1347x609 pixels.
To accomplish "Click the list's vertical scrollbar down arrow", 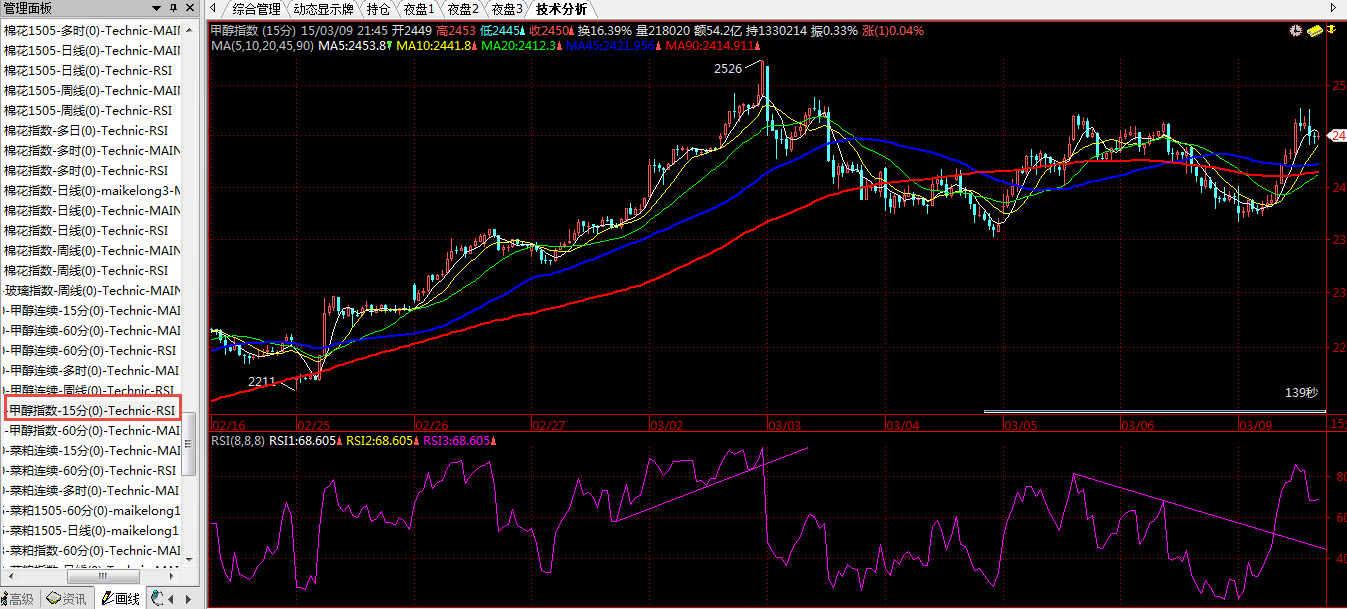I will (190, 561).
